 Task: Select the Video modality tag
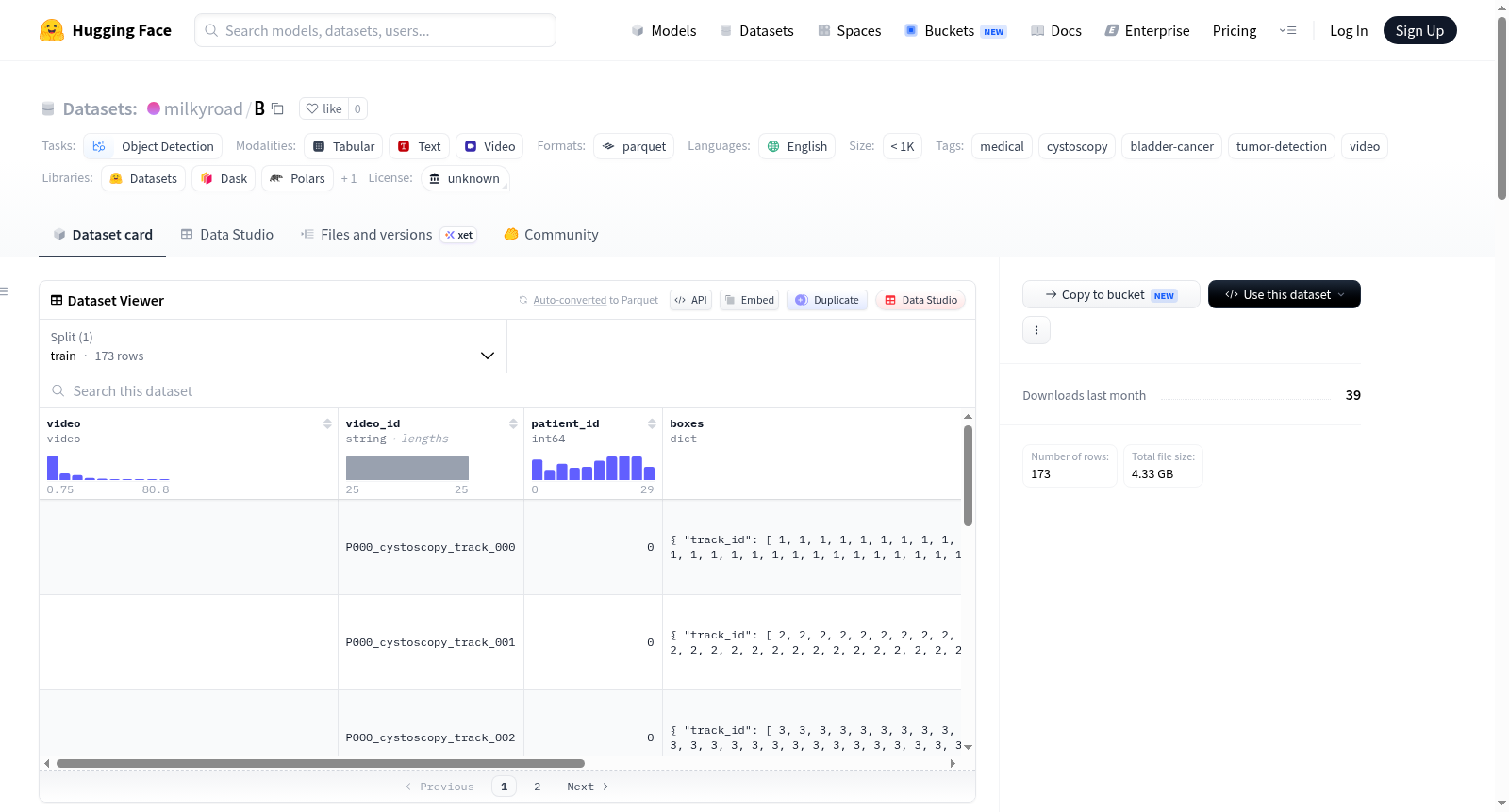tap(489, 146)
